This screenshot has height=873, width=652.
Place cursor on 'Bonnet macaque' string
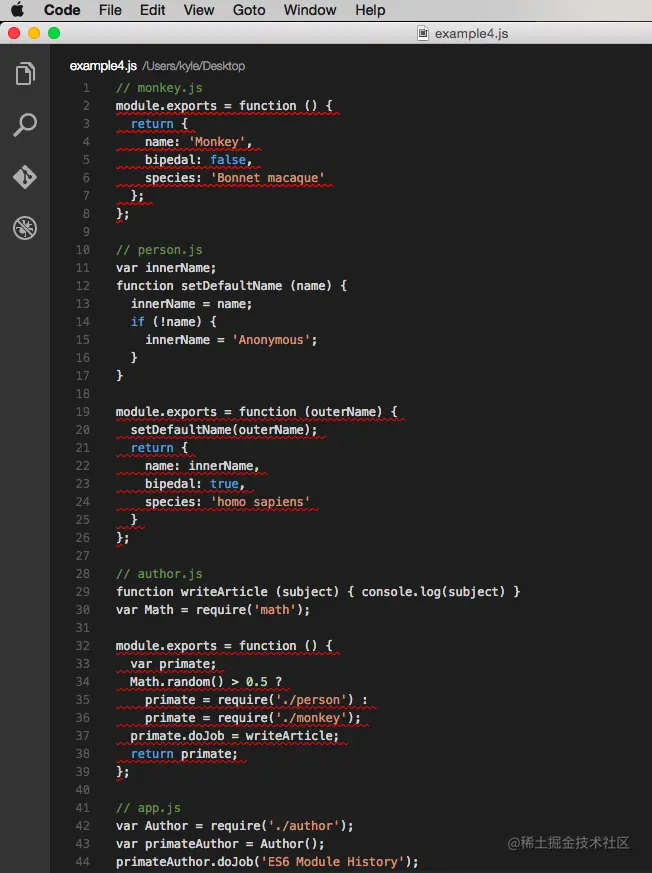(267, 178)
